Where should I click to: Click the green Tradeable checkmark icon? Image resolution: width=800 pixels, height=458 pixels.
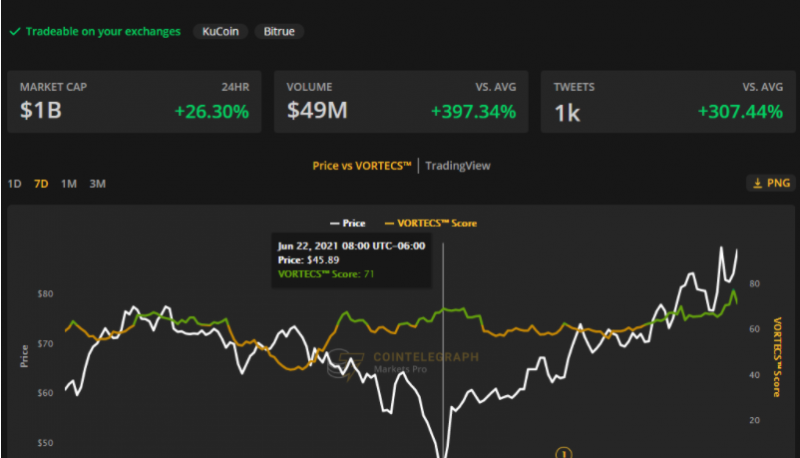click(14, 32)
